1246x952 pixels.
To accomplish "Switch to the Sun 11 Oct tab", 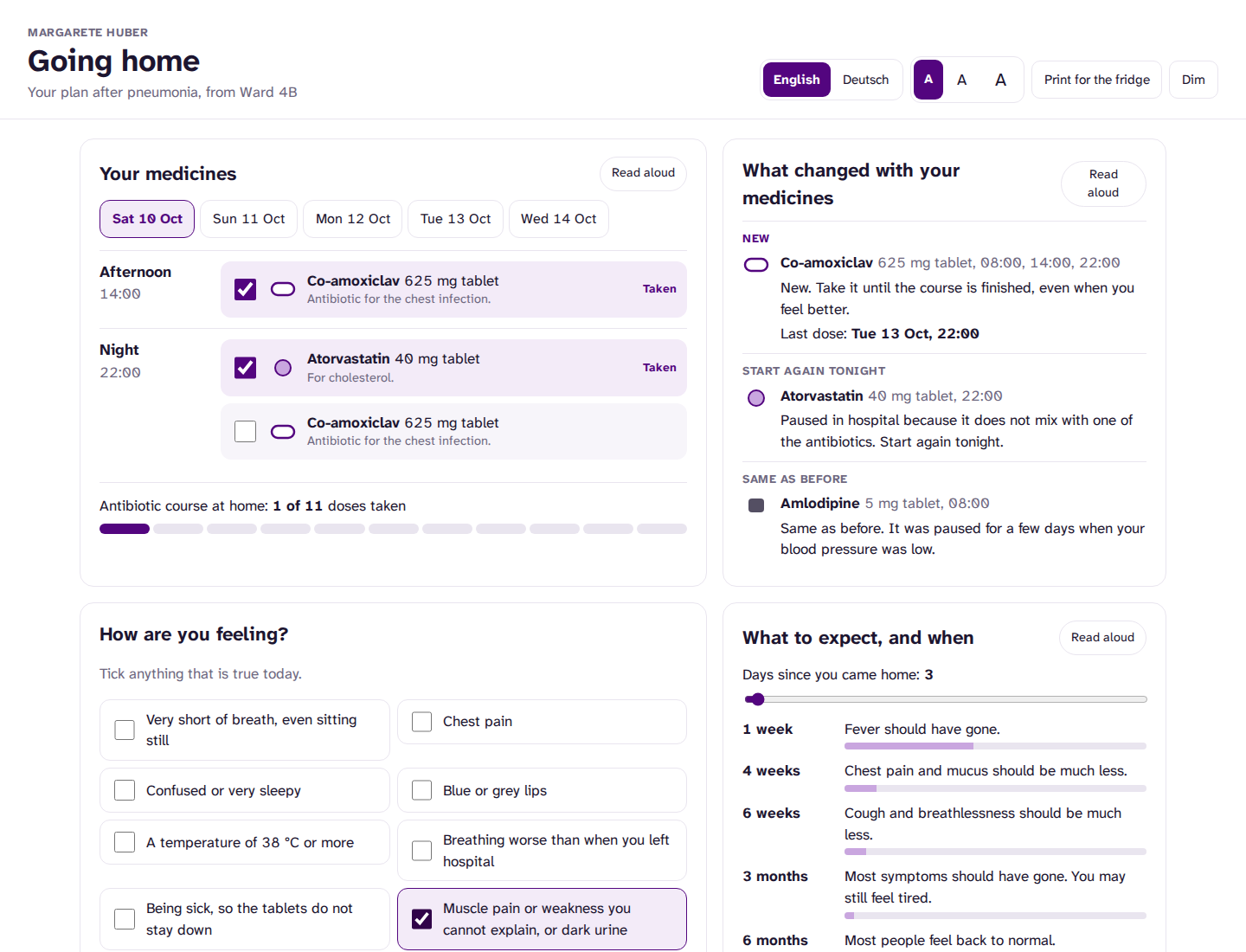I will 249,219.
